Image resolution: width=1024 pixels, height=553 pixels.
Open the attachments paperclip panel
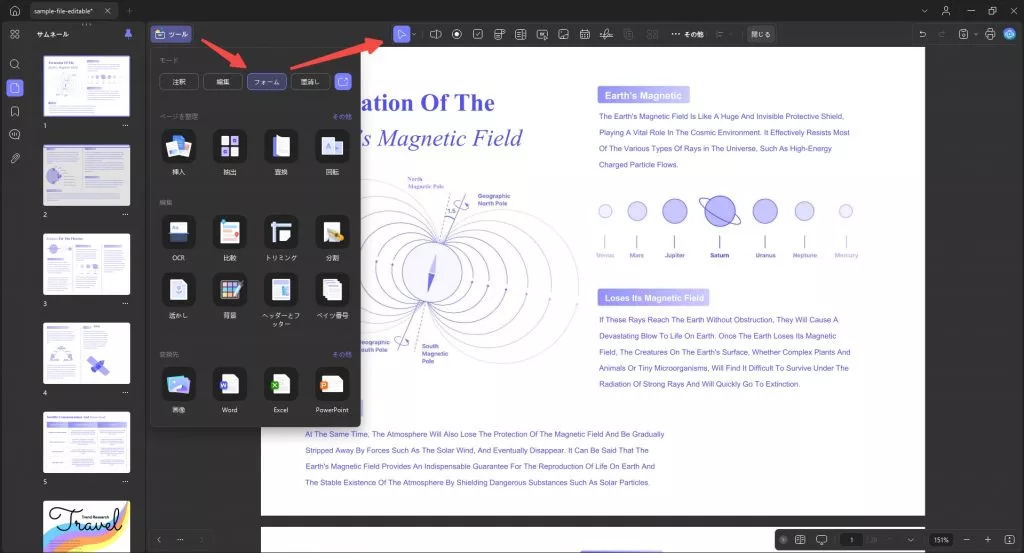point(14,158)
